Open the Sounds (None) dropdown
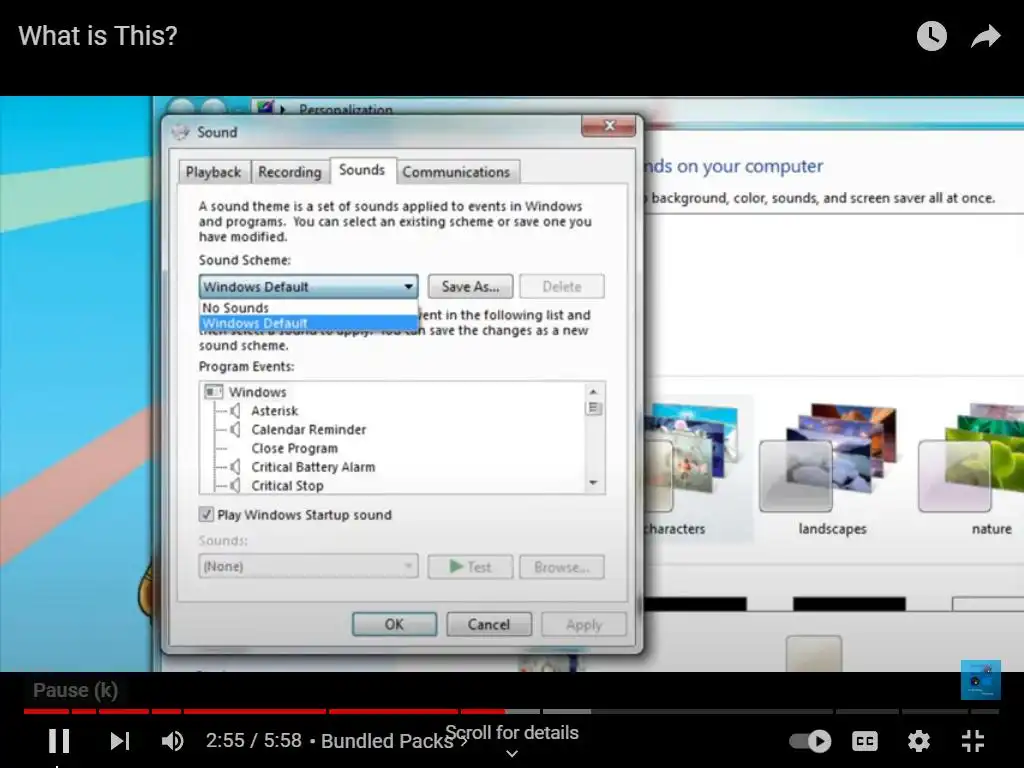The image size is (1024, 768). pyautogui.click(x=308, y=566)
